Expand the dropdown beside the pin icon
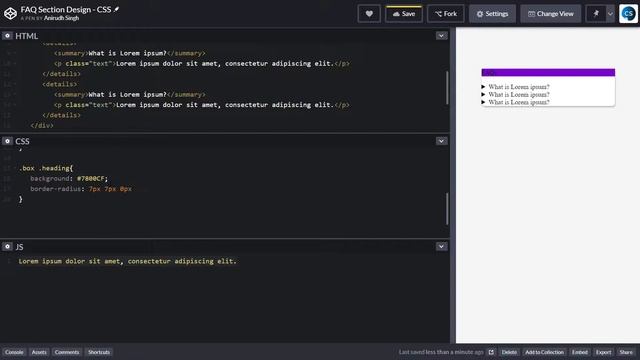This screenshot has height=360, width=640. [x=610, y=14]
